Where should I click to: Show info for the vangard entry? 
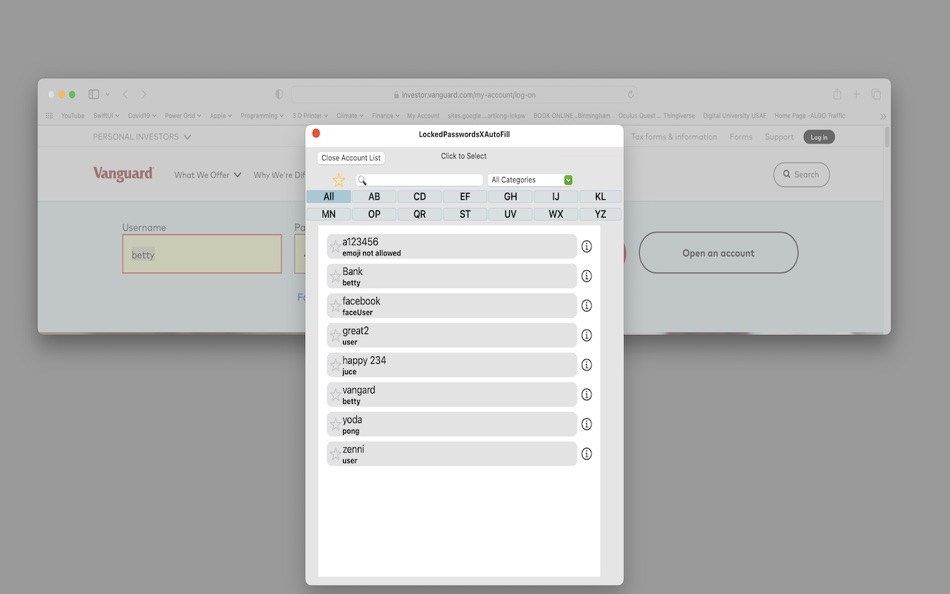pos(586,395)
